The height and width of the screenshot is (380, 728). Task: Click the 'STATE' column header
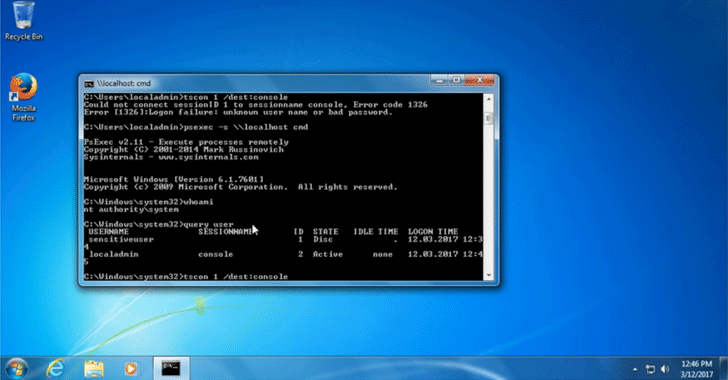325,232
